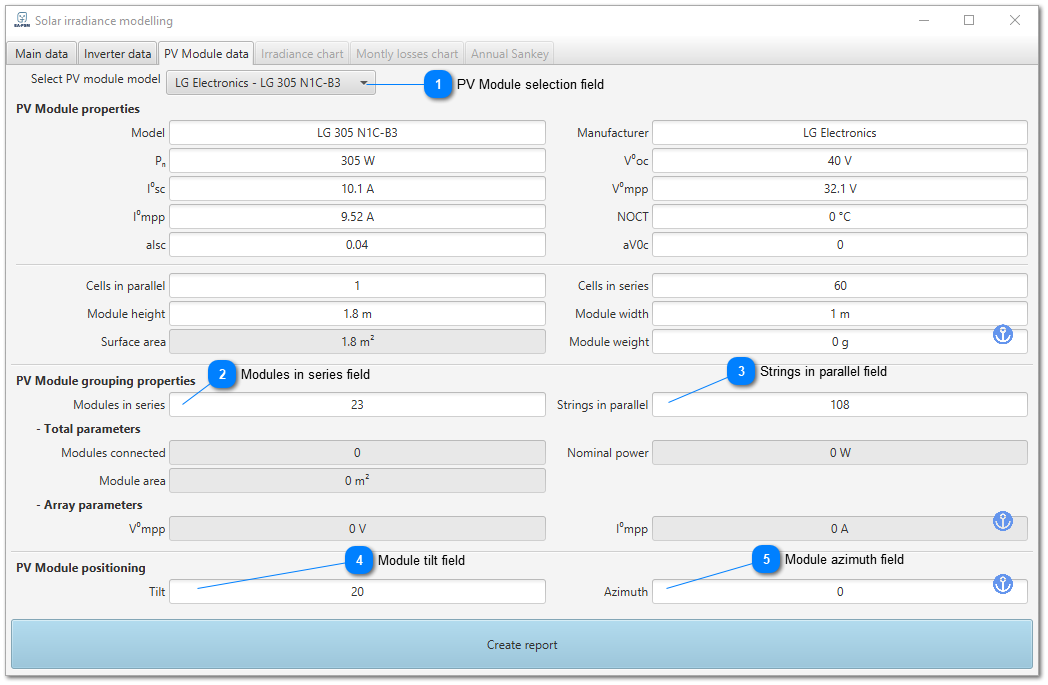This screenshot has height=685, width=1048.
Task: Click the Tilt field showing 20
Action: tap(358, 591)
